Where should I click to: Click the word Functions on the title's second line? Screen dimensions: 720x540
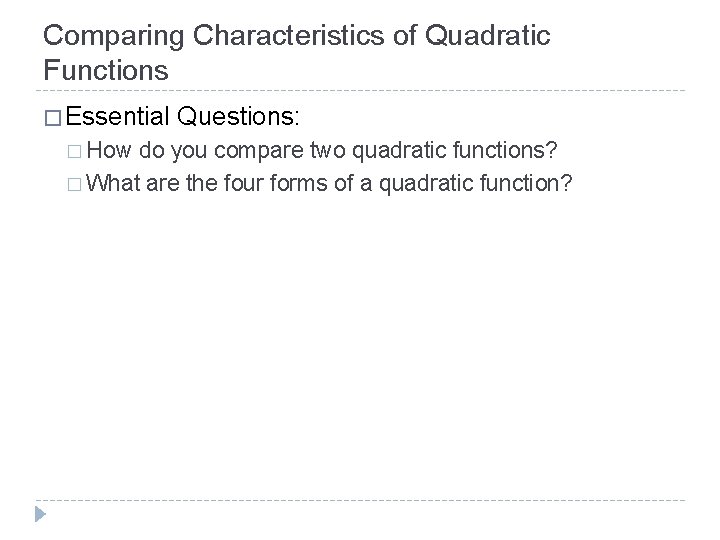click(x=106, y=72)
